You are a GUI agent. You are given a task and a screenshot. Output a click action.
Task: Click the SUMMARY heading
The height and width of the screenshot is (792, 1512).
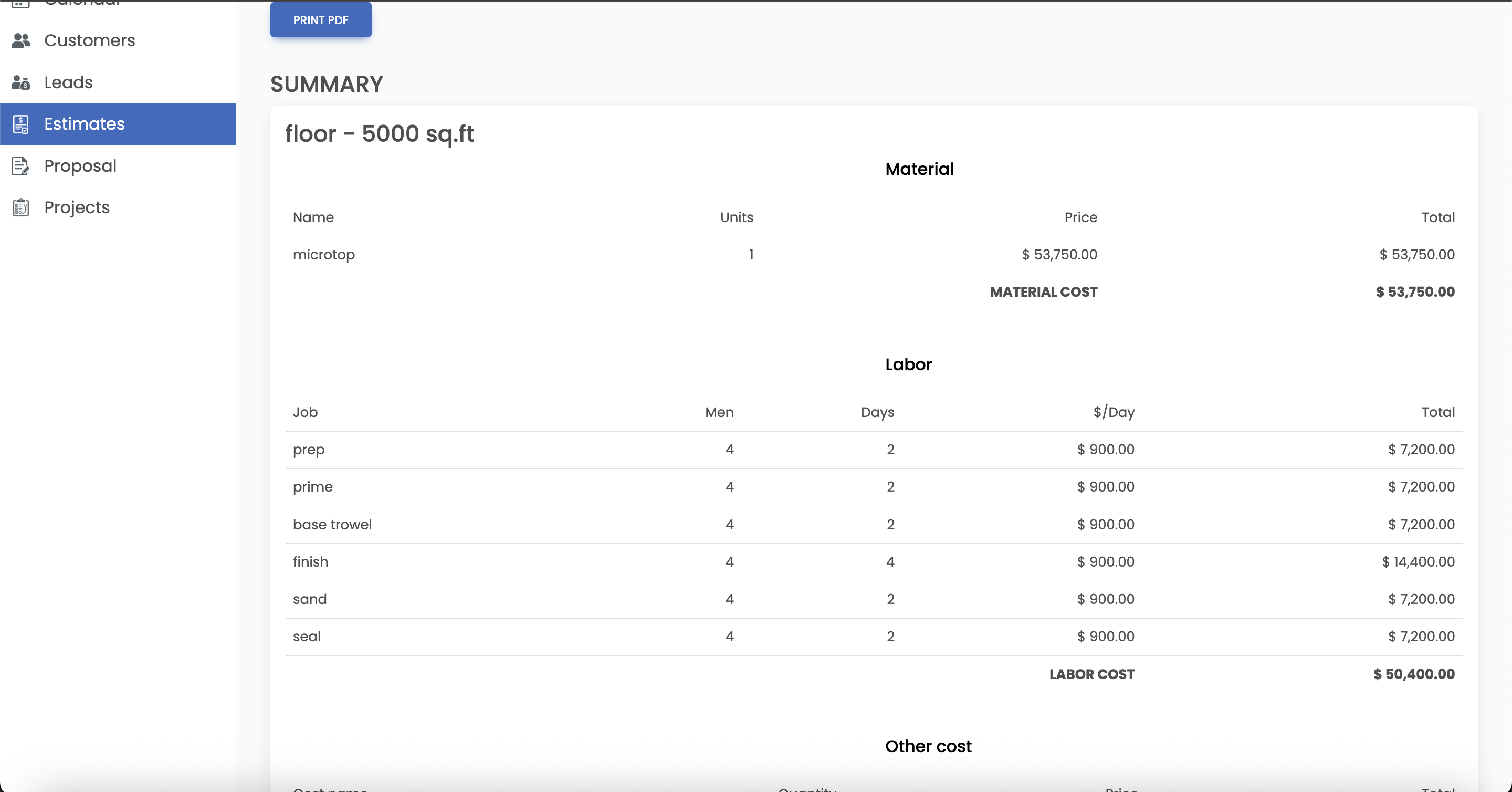point(327,84)
